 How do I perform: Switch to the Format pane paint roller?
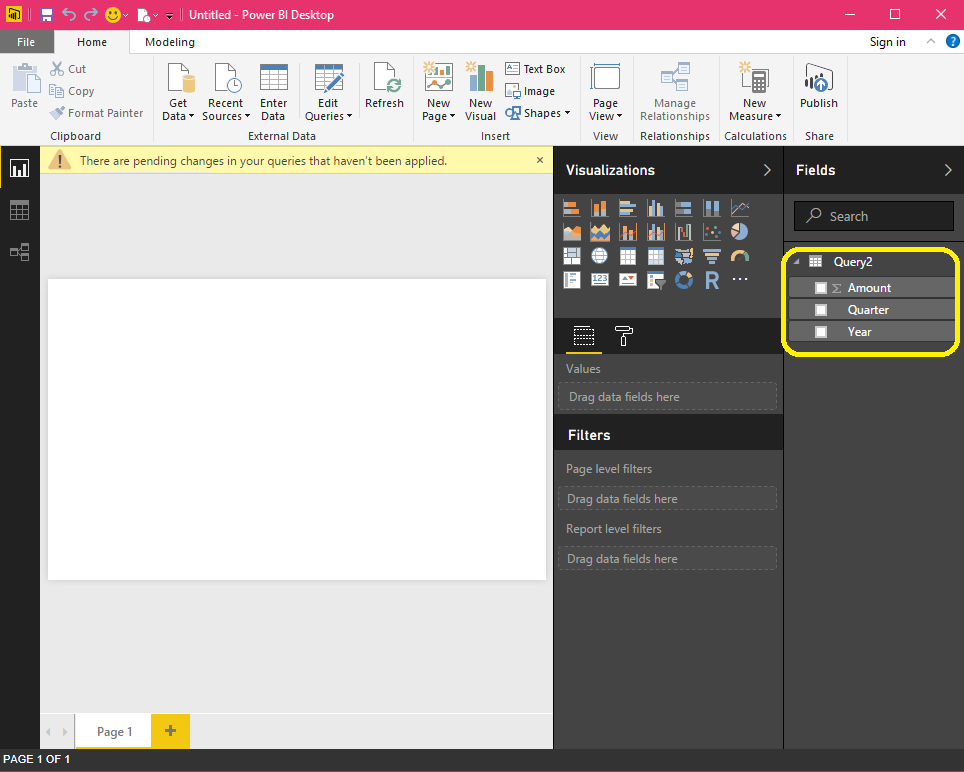(x=624, y=337)
